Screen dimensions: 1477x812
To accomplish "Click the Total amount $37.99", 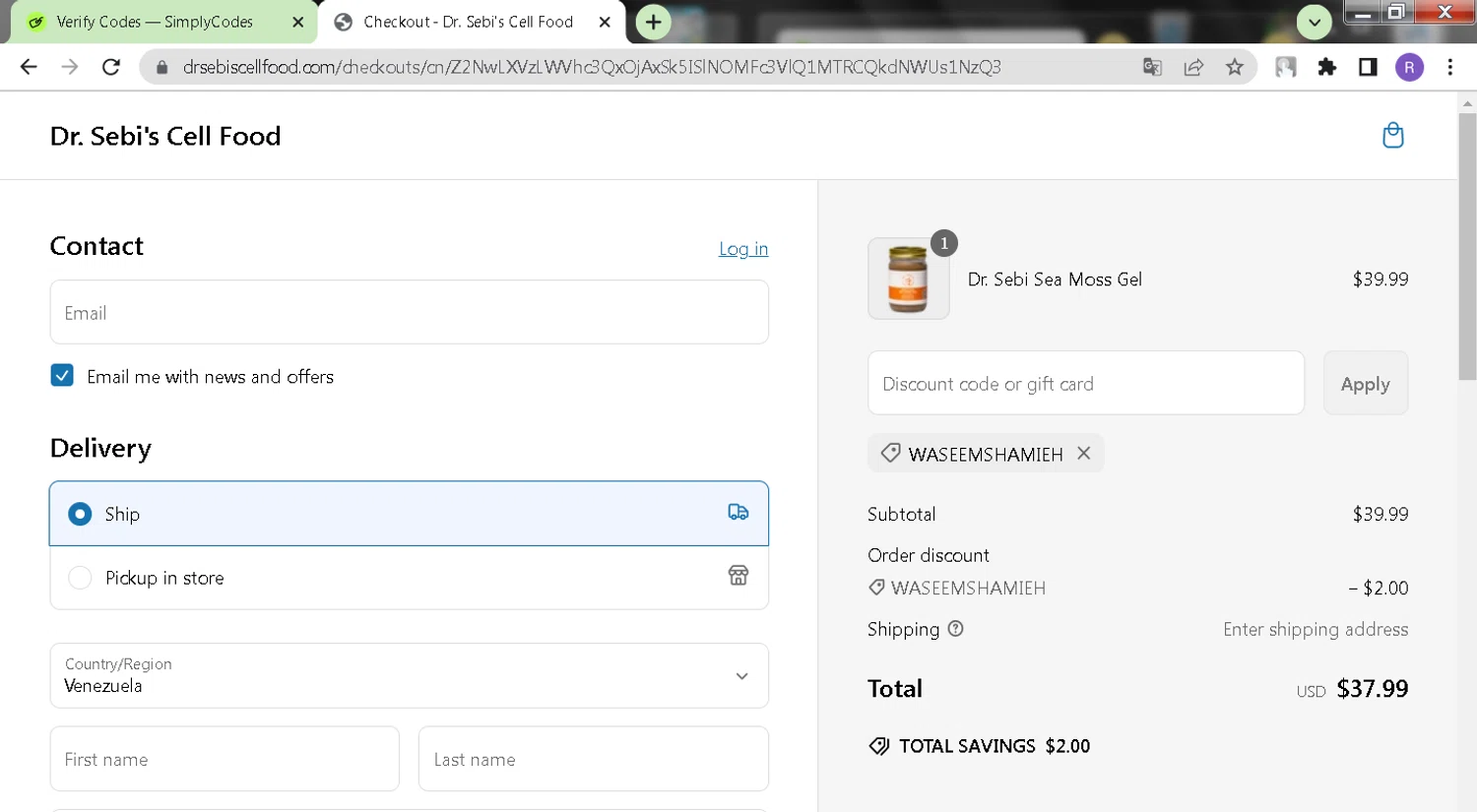I will [x=1372, y=689].
